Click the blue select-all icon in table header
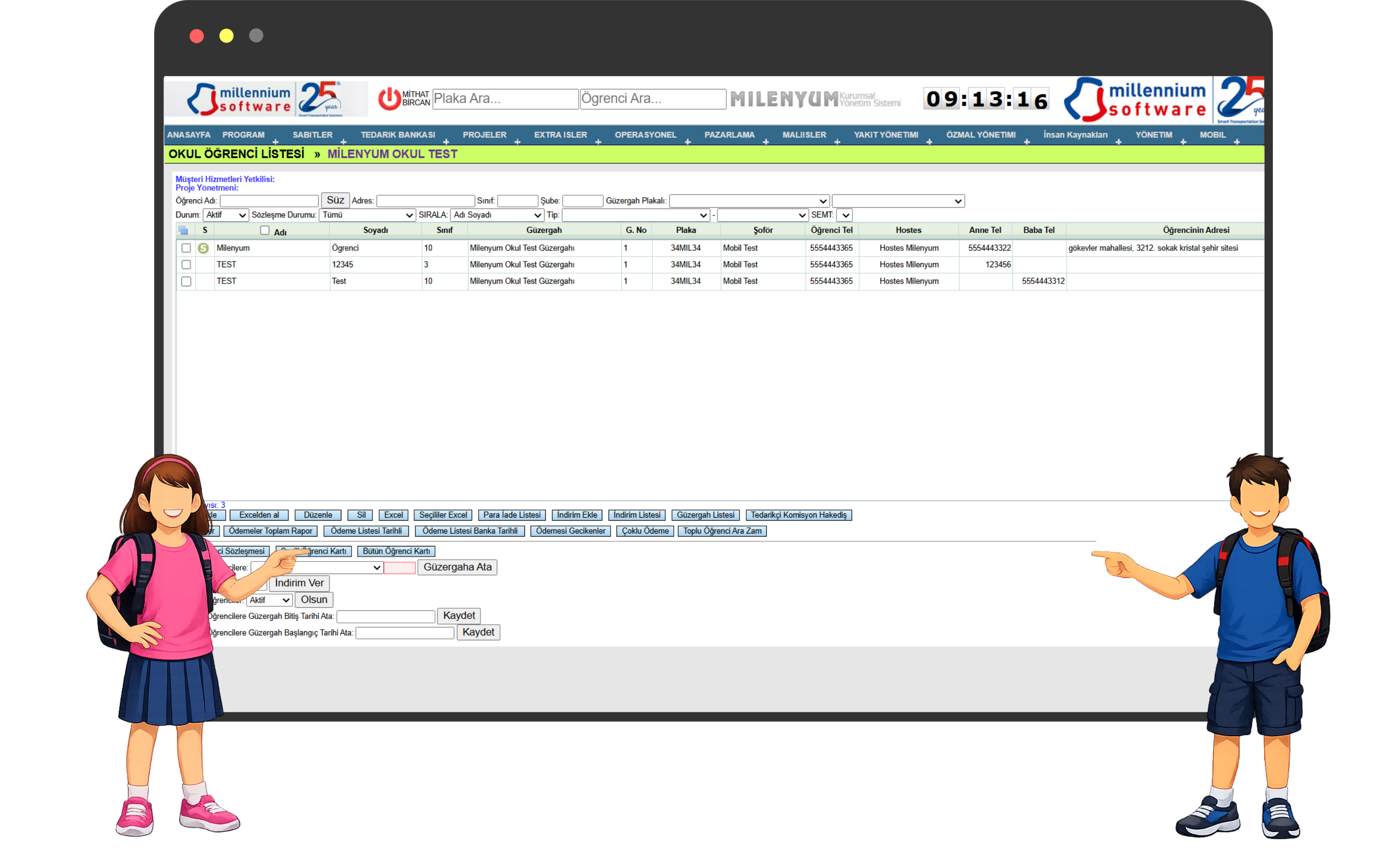The width and height of the screenshot is (1400, 867). (184, 230)
